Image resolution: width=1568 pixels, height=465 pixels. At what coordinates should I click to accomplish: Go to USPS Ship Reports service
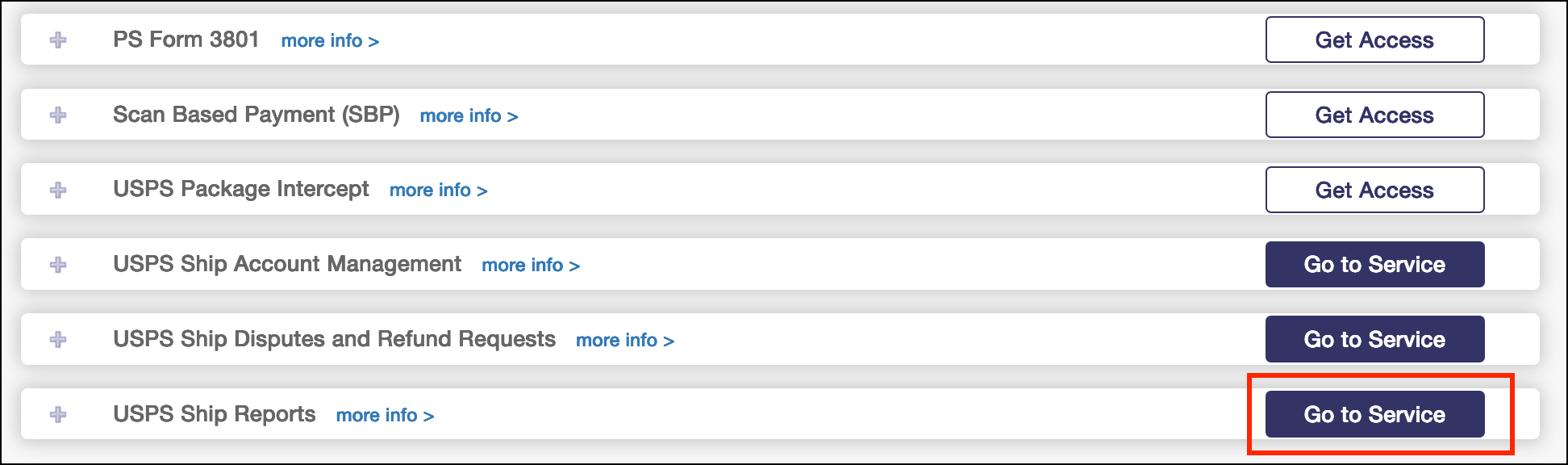tap(1374, 414)
